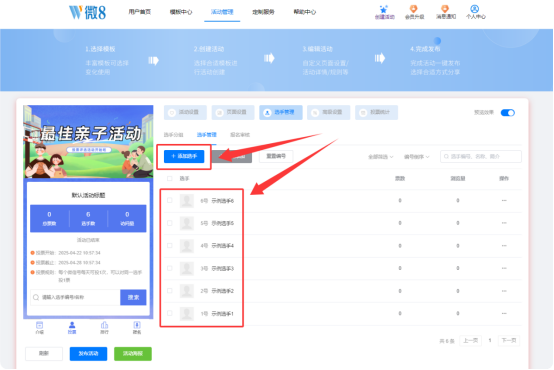Click avatar of 2号 示例选手2

tap(187, 291)
